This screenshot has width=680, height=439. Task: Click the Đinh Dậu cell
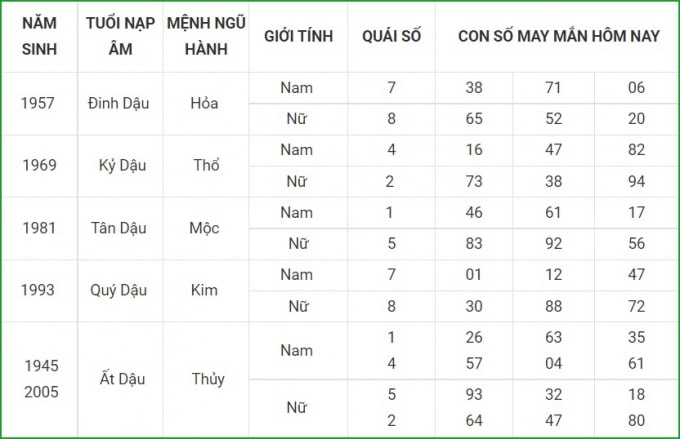(118, 103)
